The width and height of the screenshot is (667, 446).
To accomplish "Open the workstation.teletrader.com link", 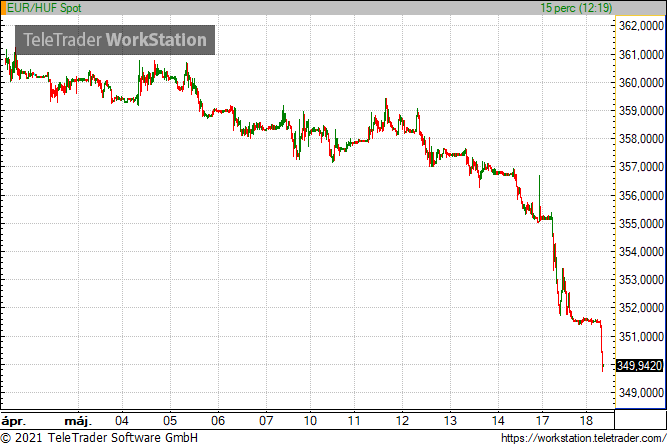I will [x=584, y=438].
